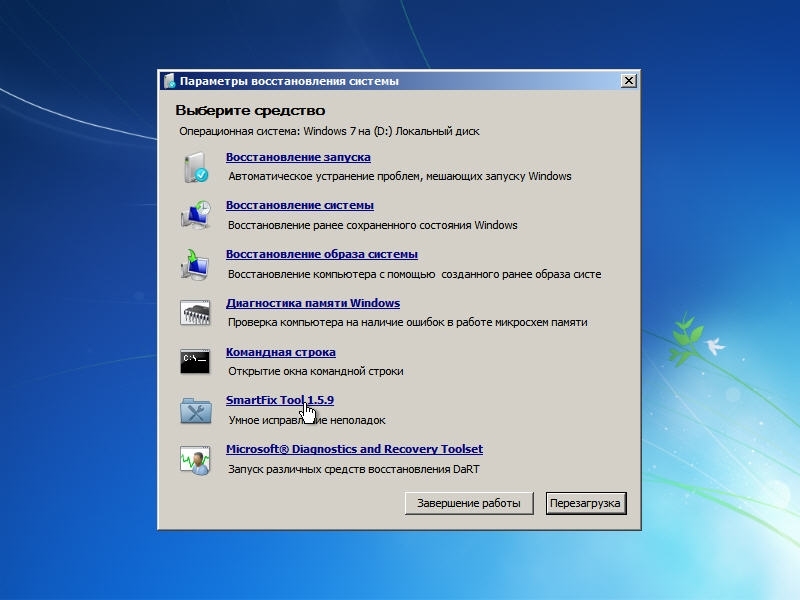Click the SmartFix Tool folder icon

(195, 410)
